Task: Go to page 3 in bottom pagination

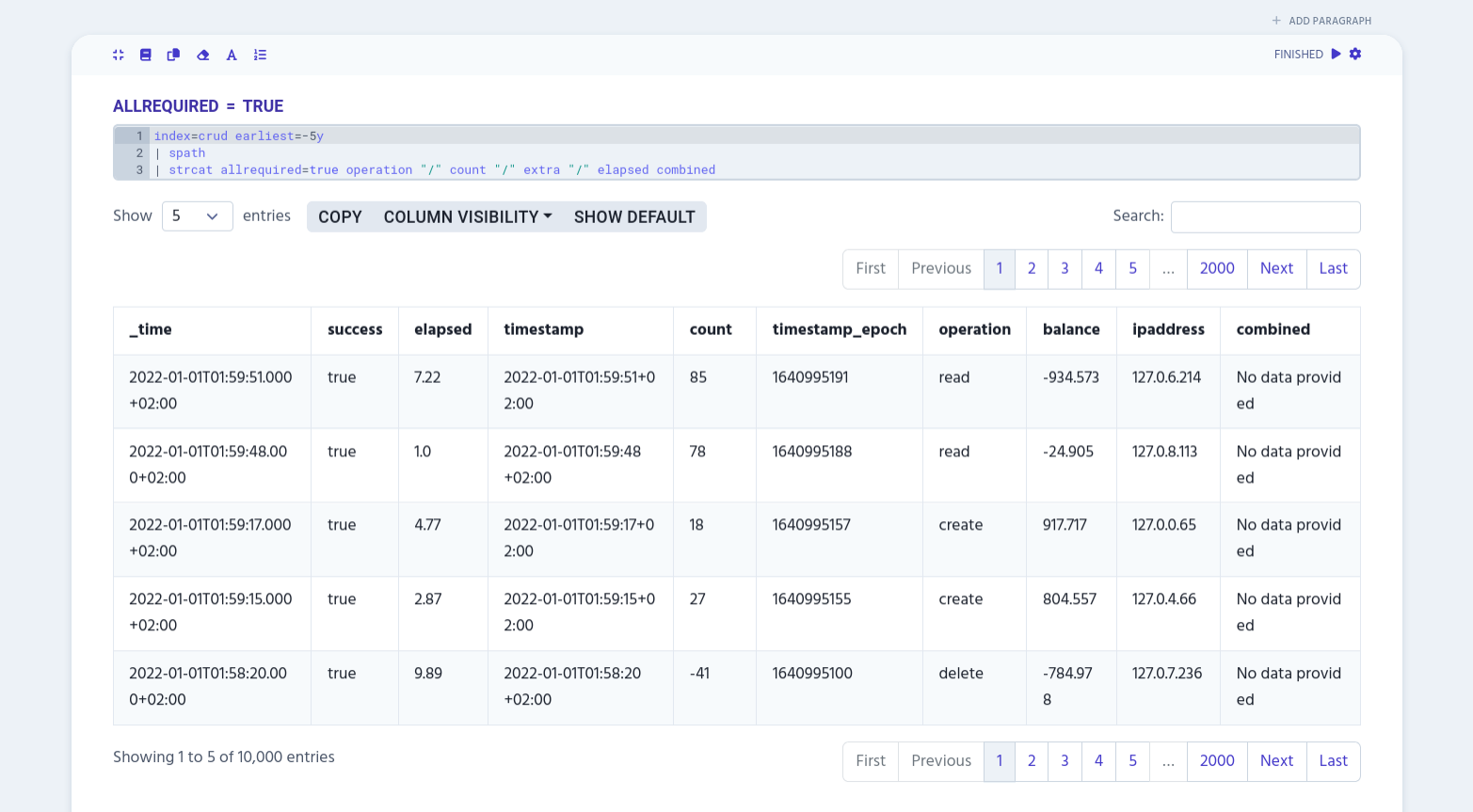Action: point(1065,761)
